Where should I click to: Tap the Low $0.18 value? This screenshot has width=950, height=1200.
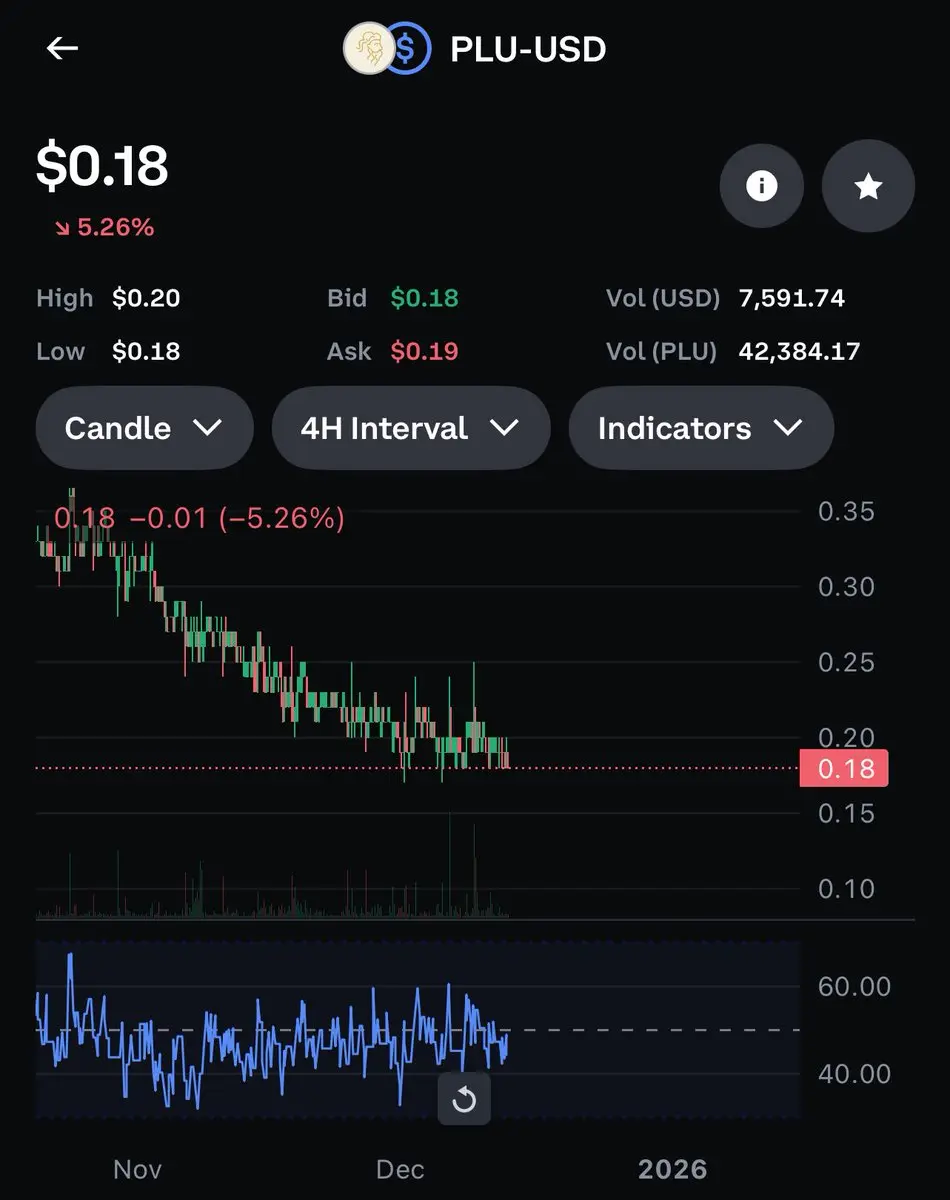[x=146, y=351]
